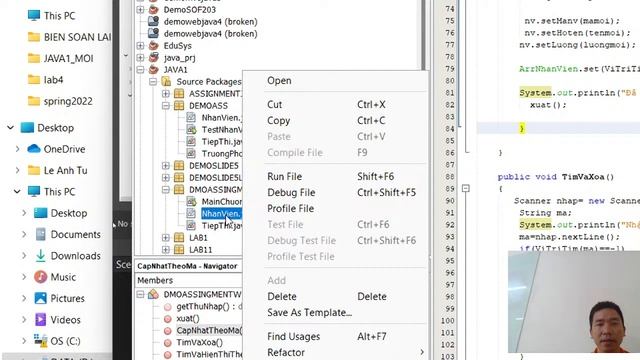Collapse DMOASSINGMENTW node in Navigator Members
This screenshot has height=360, width=640.
(140, 294)
